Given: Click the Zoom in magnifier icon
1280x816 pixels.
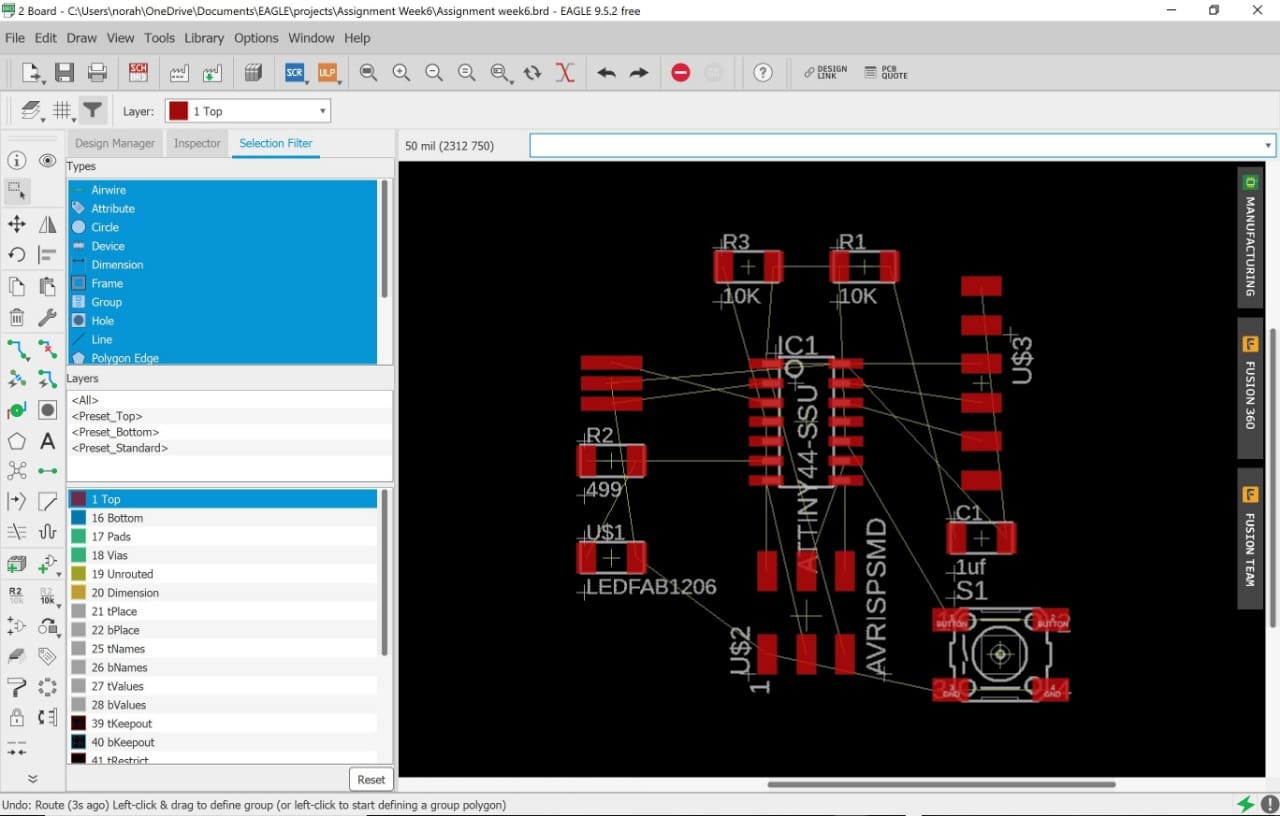Looking at the screenshot, I should pos(401,73).
